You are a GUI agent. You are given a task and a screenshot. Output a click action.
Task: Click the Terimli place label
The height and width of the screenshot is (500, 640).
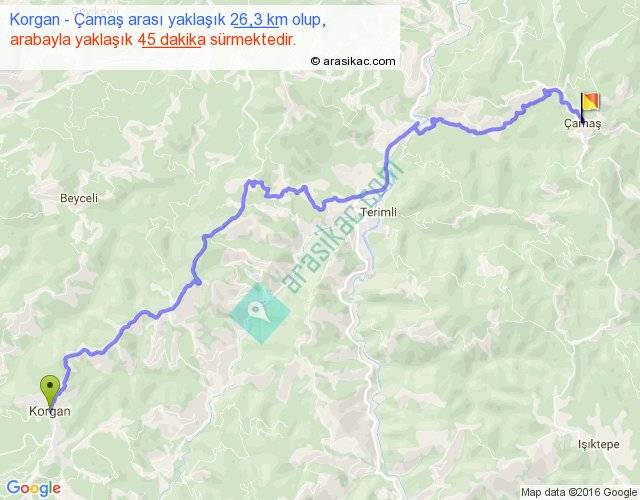[378, 212]
